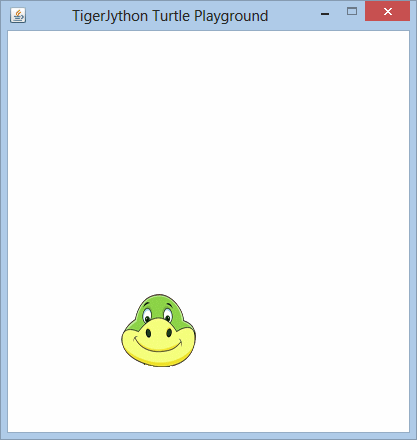Minimize the TigerJython Turtle Playground window
The height and width of the screenshot is (440, 417).
[325, 14]
